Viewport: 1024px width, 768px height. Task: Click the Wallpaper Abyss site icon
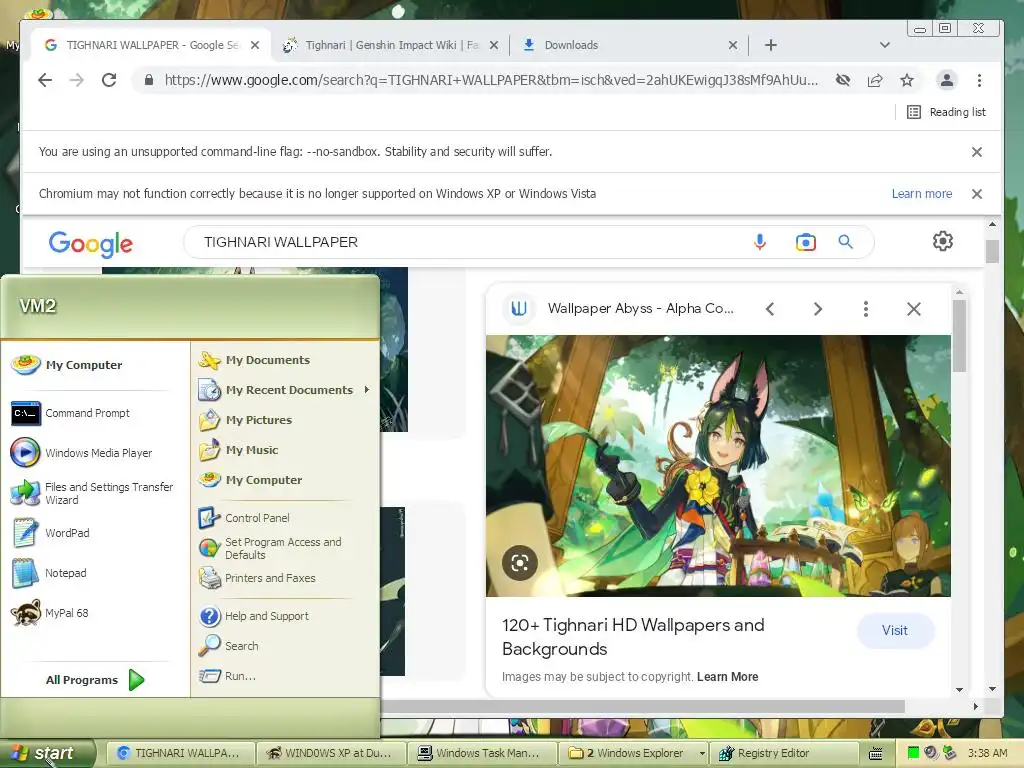pos(519,308)
